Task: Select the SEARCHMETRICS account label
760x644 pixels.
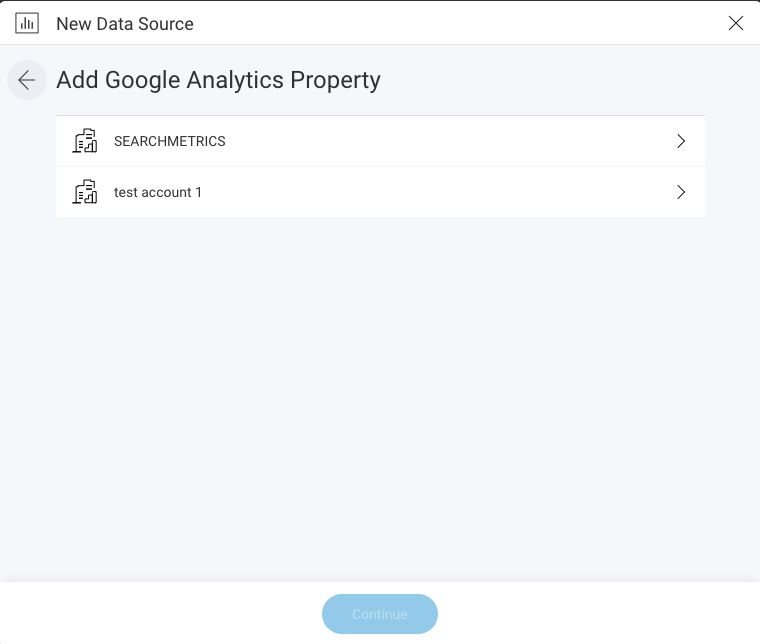Action: 169,141
